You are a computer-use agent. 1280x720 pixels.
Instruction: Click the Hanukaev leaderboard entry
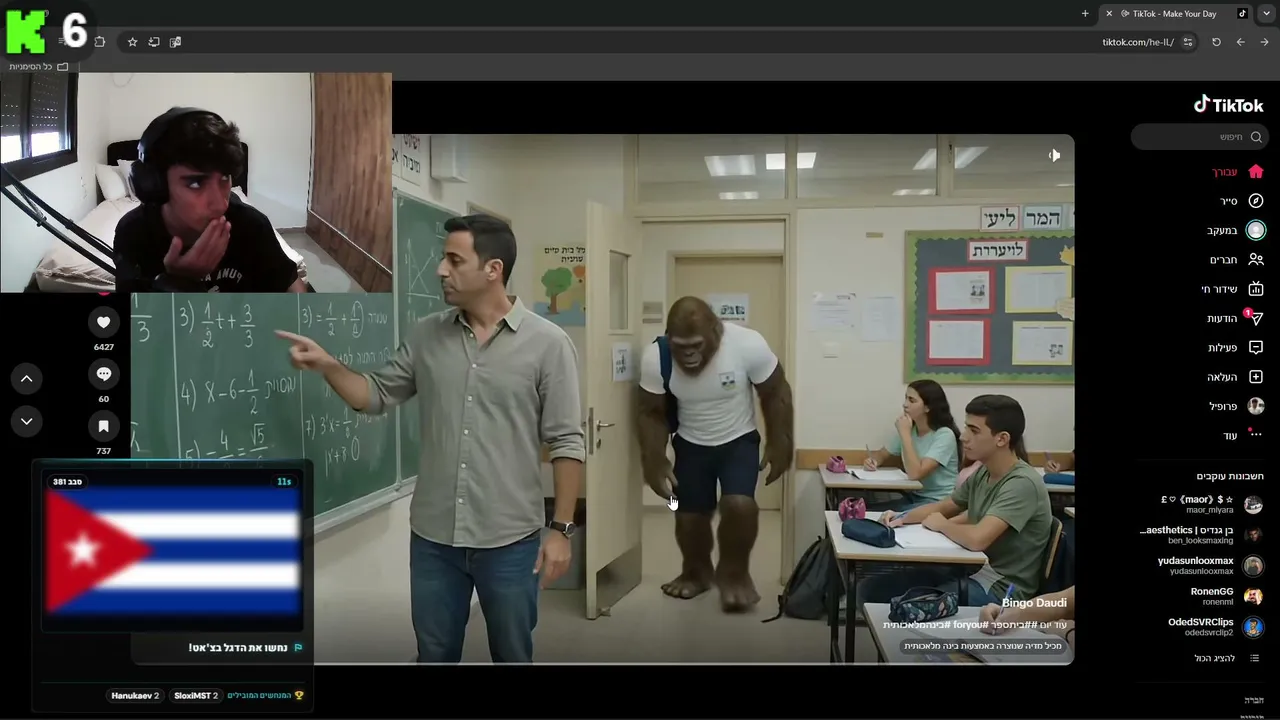[135, 695]
